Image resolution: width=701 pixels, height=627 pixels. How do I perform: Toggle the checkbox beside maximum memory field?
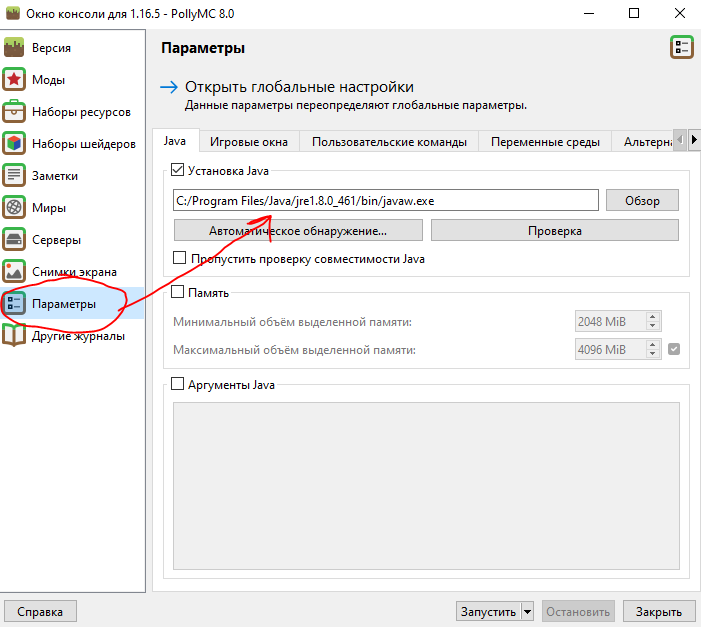[x=674, y=349]
